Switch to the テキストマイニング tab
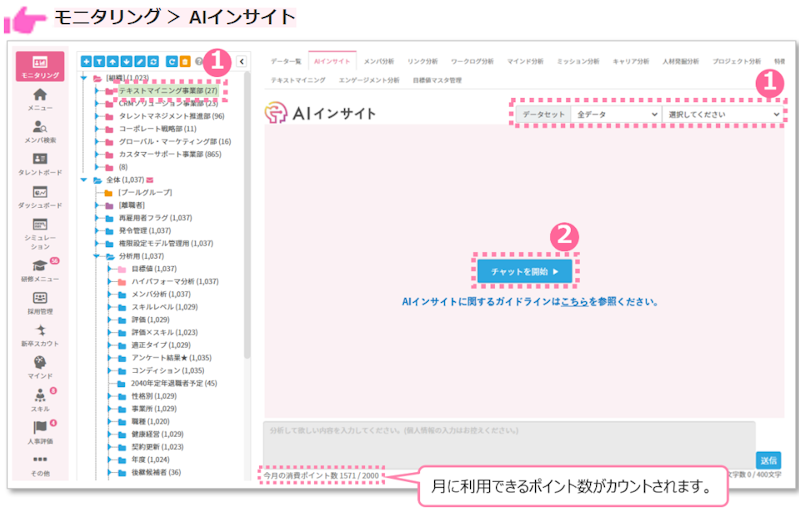The width and height of the screenshot is (799, 508). pyautogui.click(x=296, y=80)
